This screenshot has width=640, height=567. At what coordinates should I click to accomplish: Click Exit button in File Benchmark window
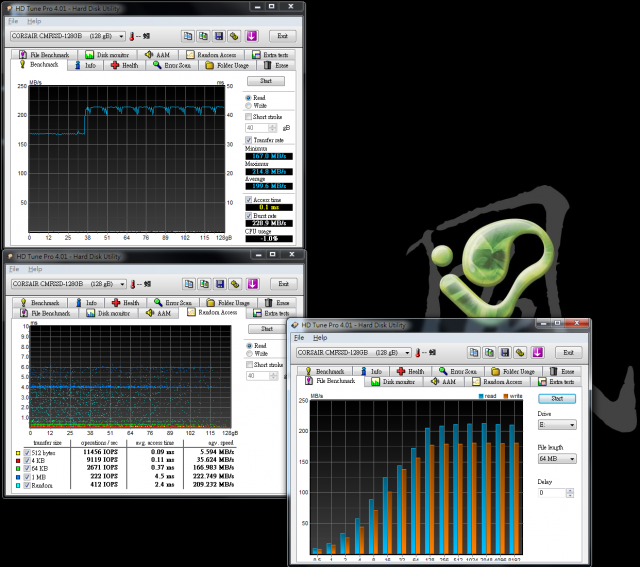click(569, 352)
